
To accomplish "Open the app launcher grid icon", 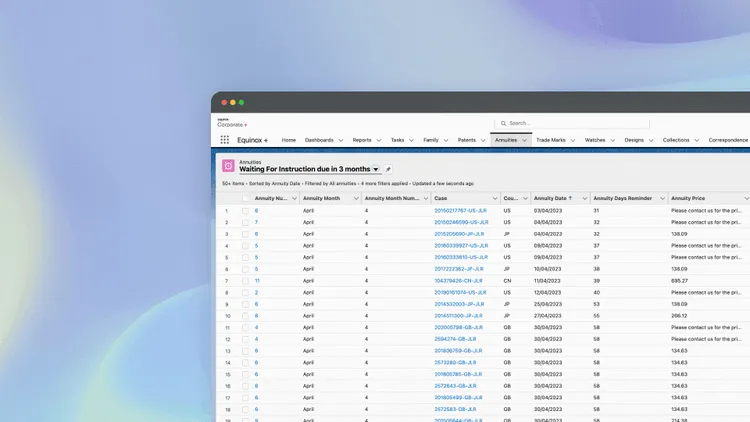I will tap(224, 140).
